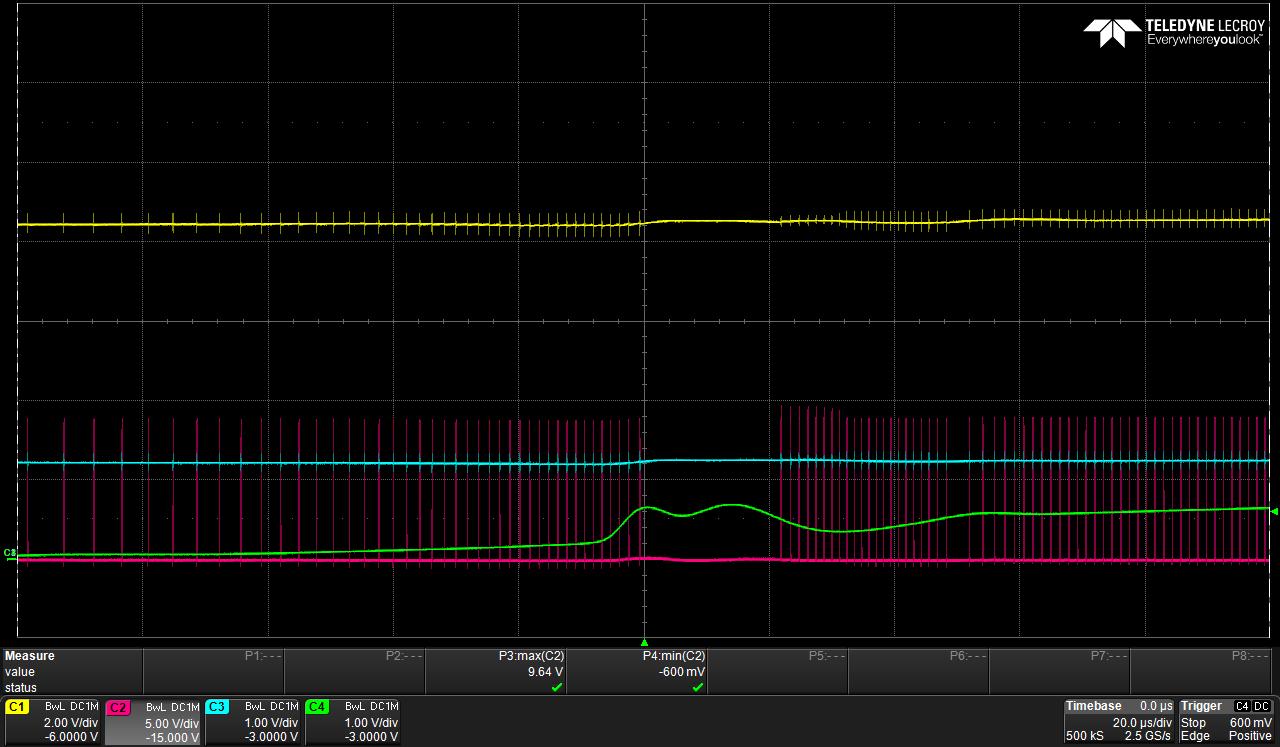Click the C3 -3.0000 V offset value
Image resolution: width=1280 pixels, height=747 pixels.
[x=271, y=737]
